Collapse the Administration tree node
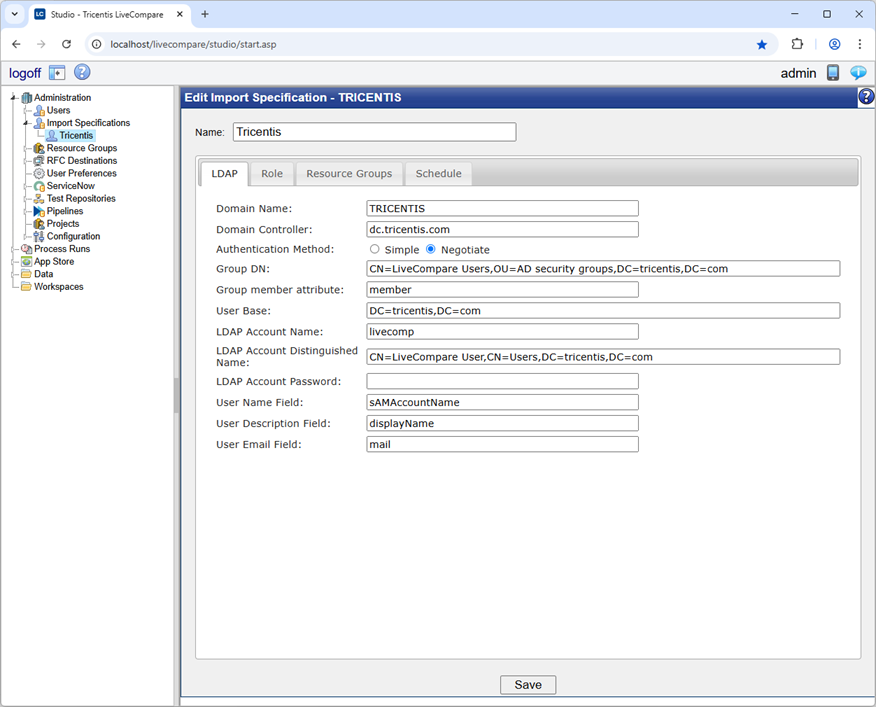 point(14,97)
